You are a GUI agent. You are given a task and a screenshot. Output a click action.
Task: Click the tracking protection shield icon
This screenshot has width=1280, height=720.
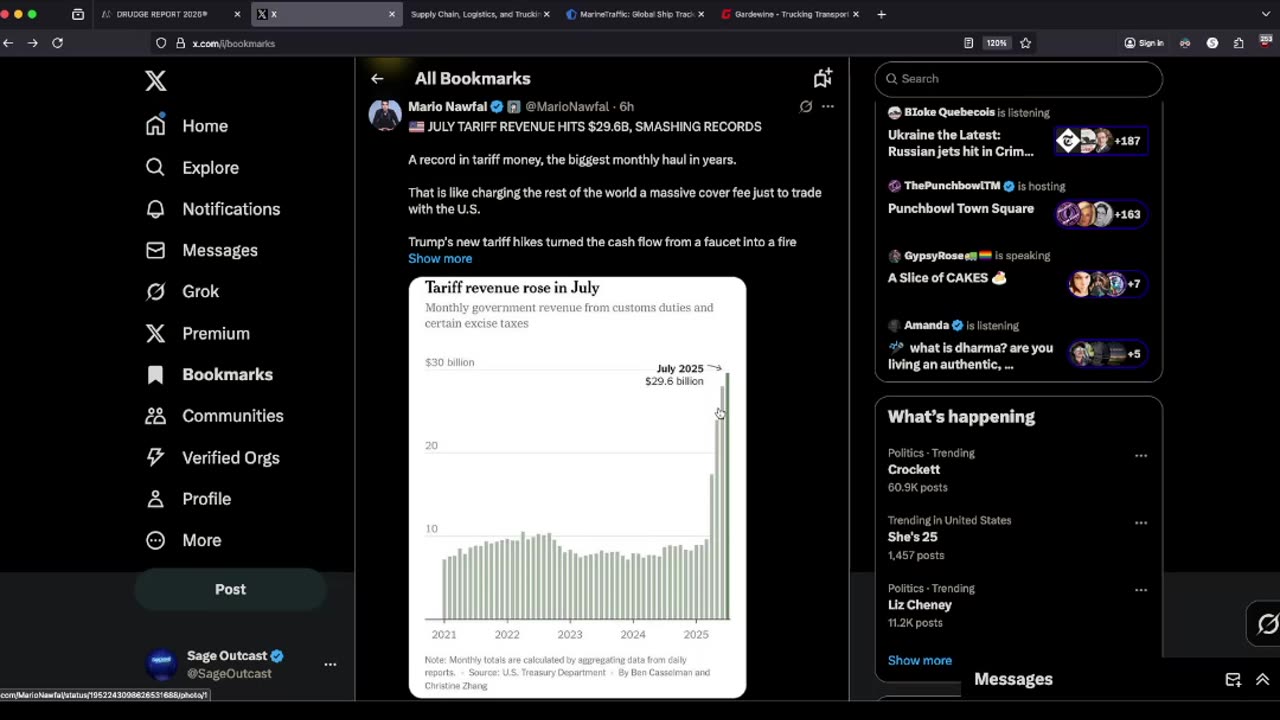[161, 43]
